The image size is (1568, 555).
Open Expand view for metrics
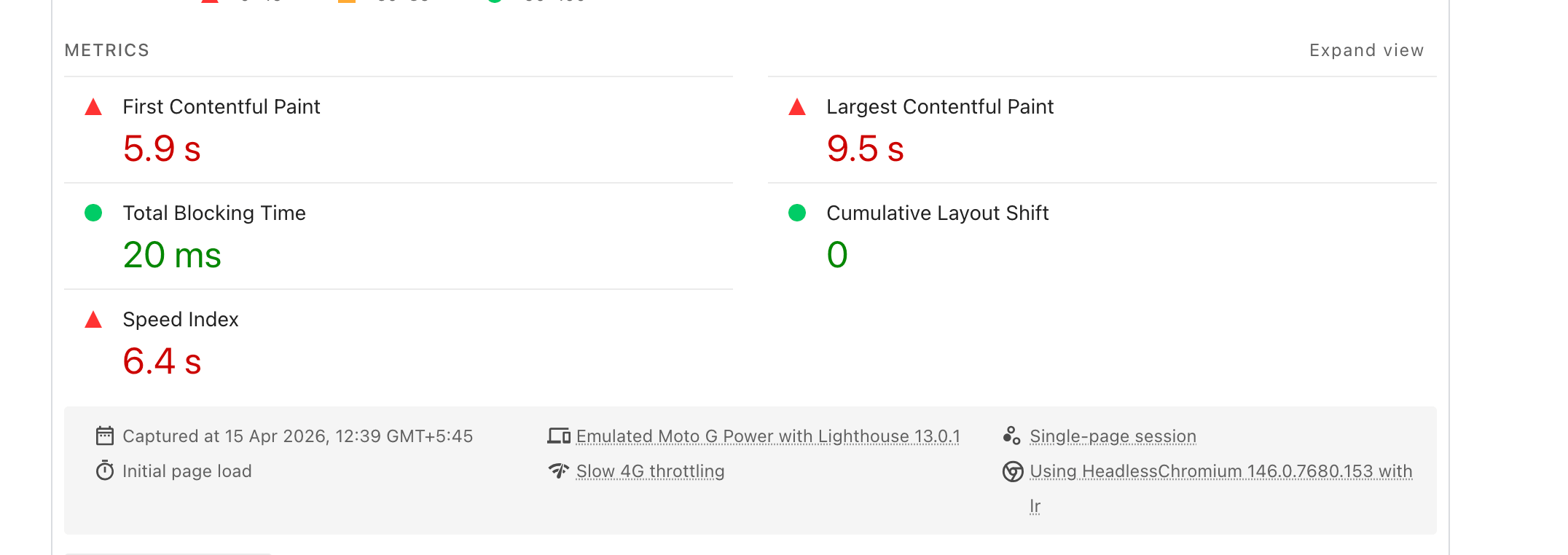(1366, 50)
